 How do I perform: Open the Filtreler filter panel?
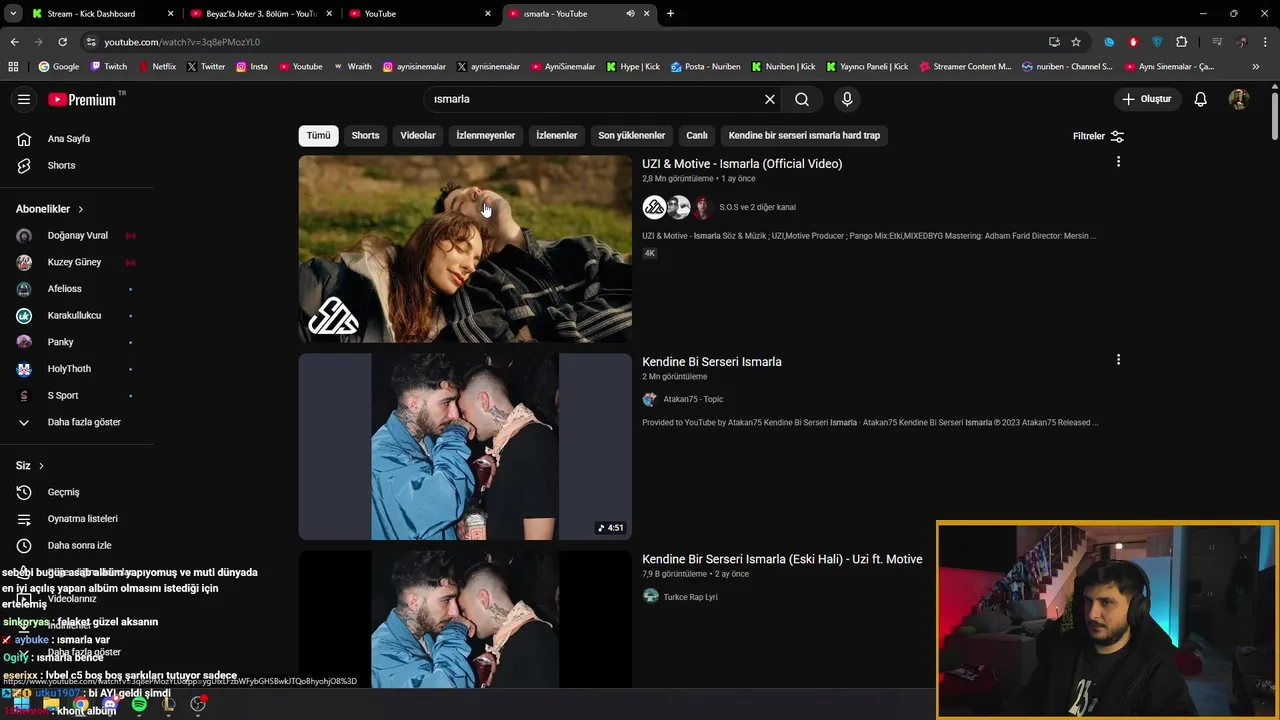(x=1098, y=136)
